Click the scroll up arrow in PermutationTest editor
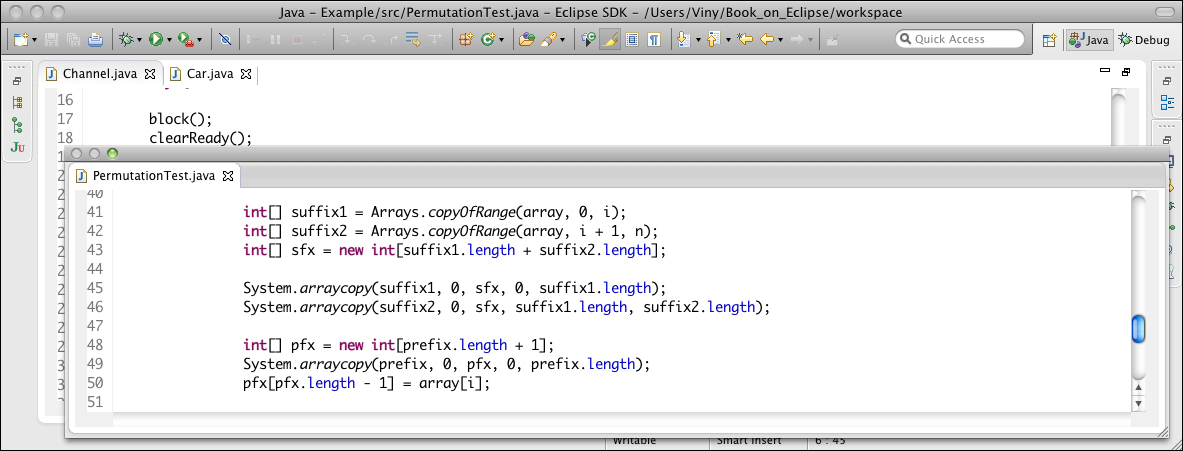 pyautogui.click(x=1138, y=388)
